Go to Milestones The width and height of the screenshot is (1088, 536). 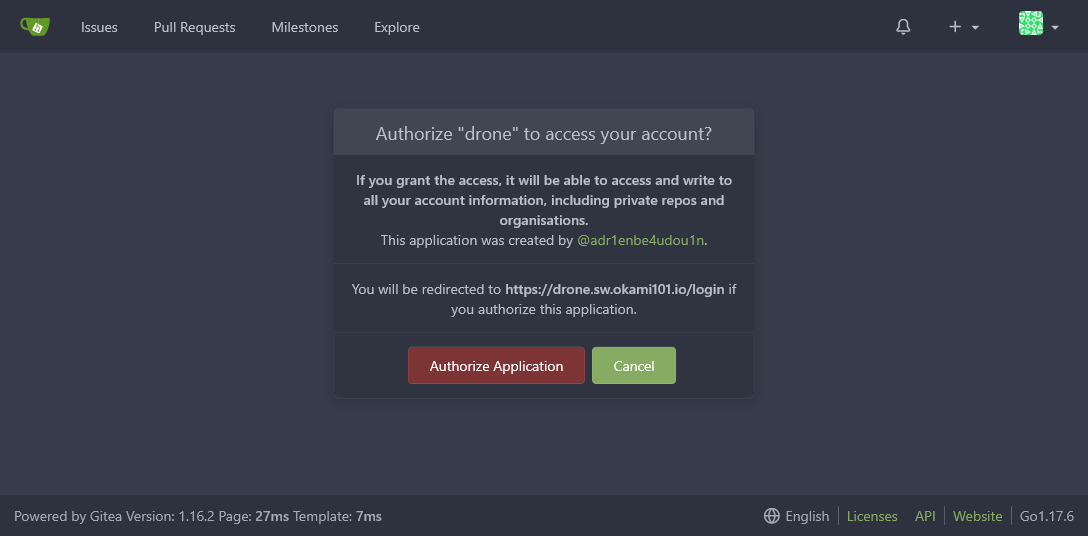(x=305, y=27)
